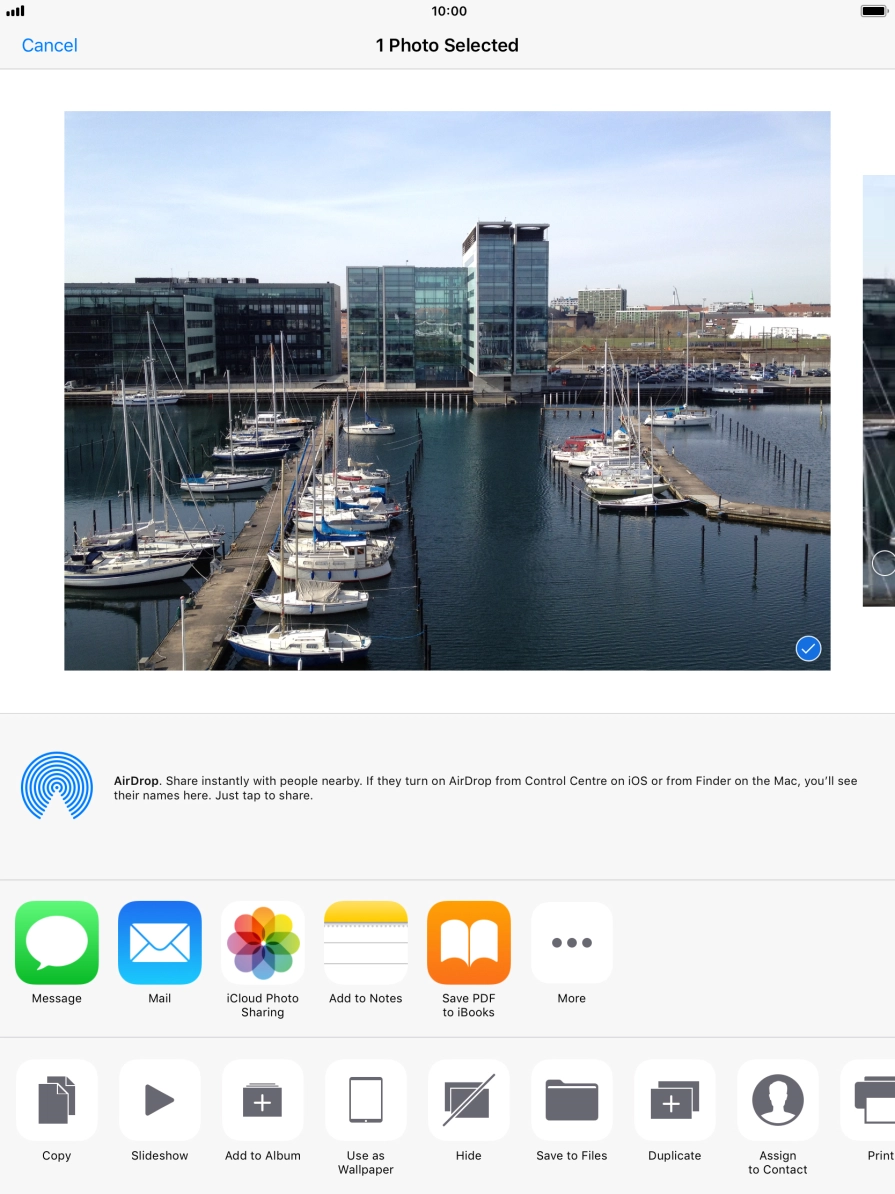Expand More sharing apps
Viewport: 895px width, 1194px height.
pyautogui.click(x=572, y=943)
